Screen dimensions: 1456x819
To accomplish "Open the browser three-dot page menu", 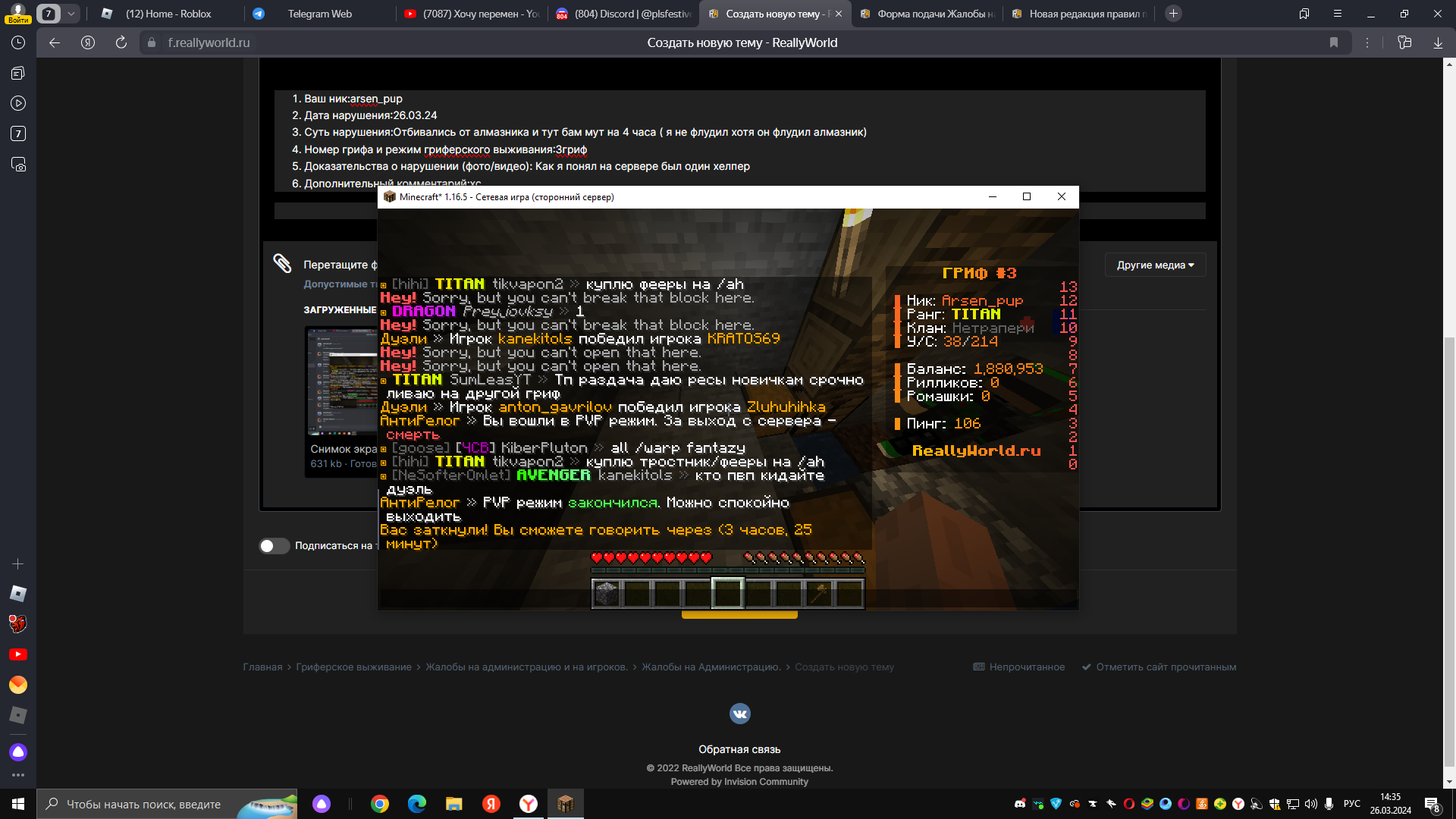I will click(x=1367, y=43).
